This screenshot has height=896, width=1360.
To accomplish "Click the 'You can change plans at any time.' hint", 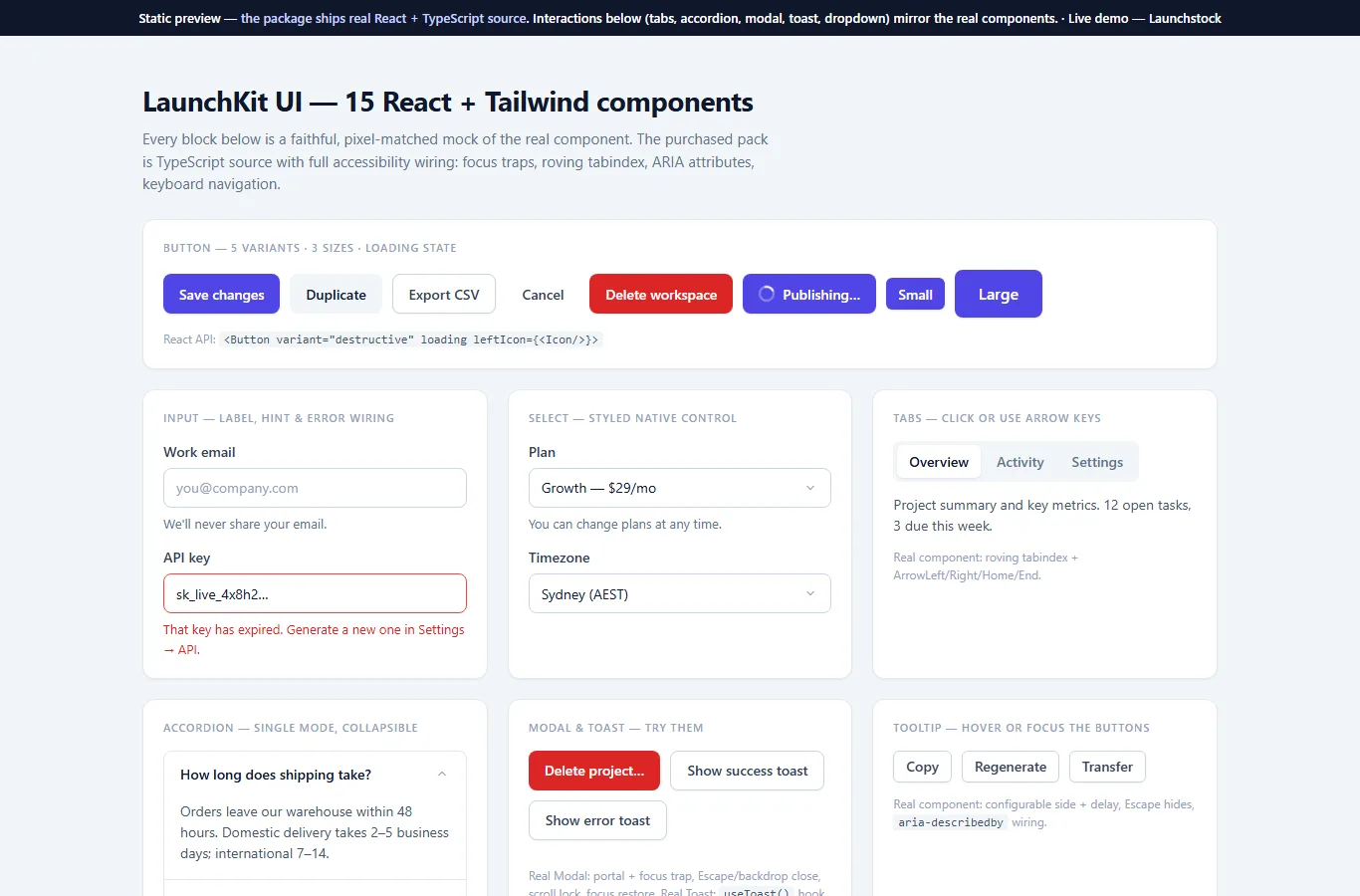I will (625, 524).
